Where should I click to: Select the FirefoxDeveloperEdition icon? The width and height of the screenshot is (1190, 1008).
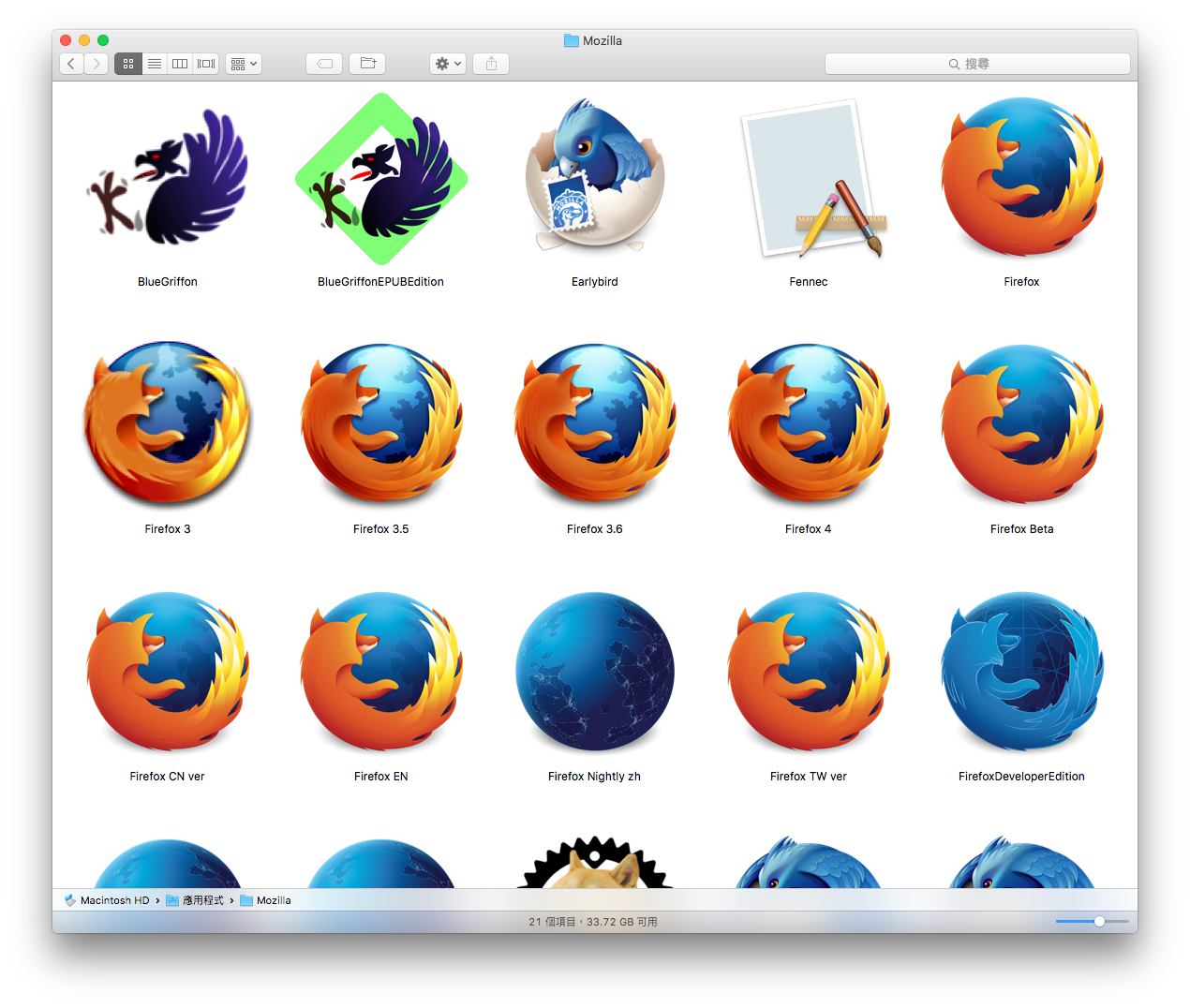(x=1021, y=673)
